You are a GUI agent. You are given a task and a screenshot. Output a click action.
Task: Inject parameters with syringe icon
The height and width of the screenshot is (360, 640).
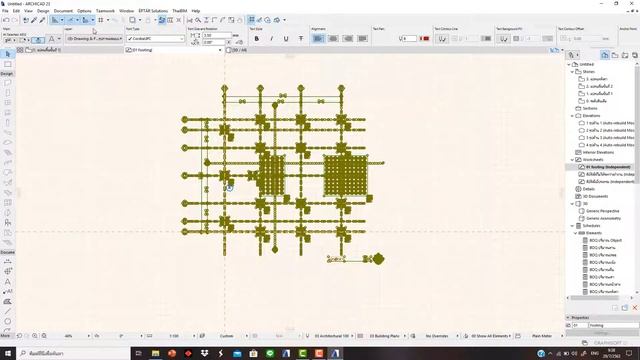(x=42, y=20)
